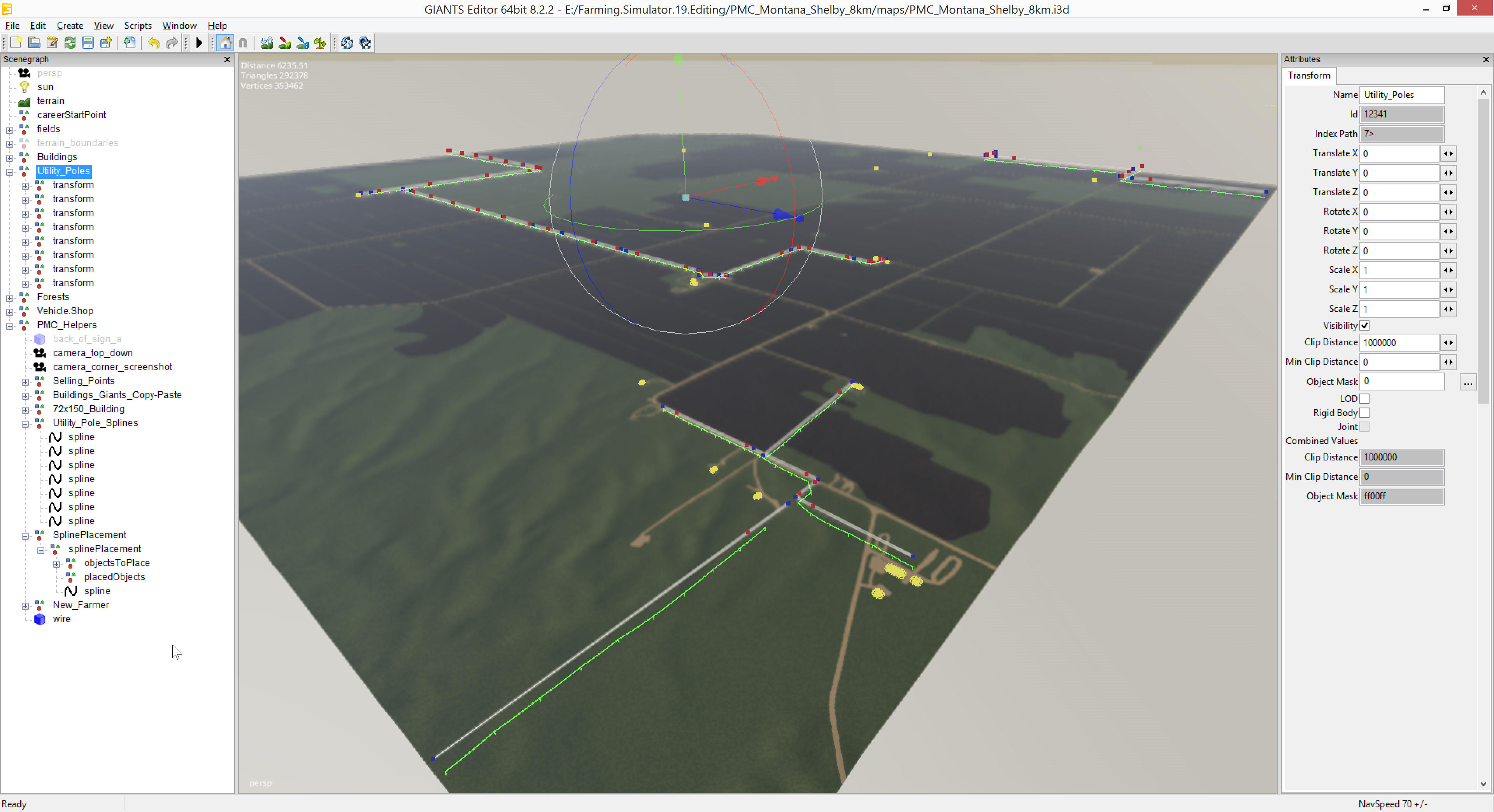Select the terrain info layer paint icon
Image resolution: width=1494 pixels, height=812 pixels.
(x=303, y=43)
